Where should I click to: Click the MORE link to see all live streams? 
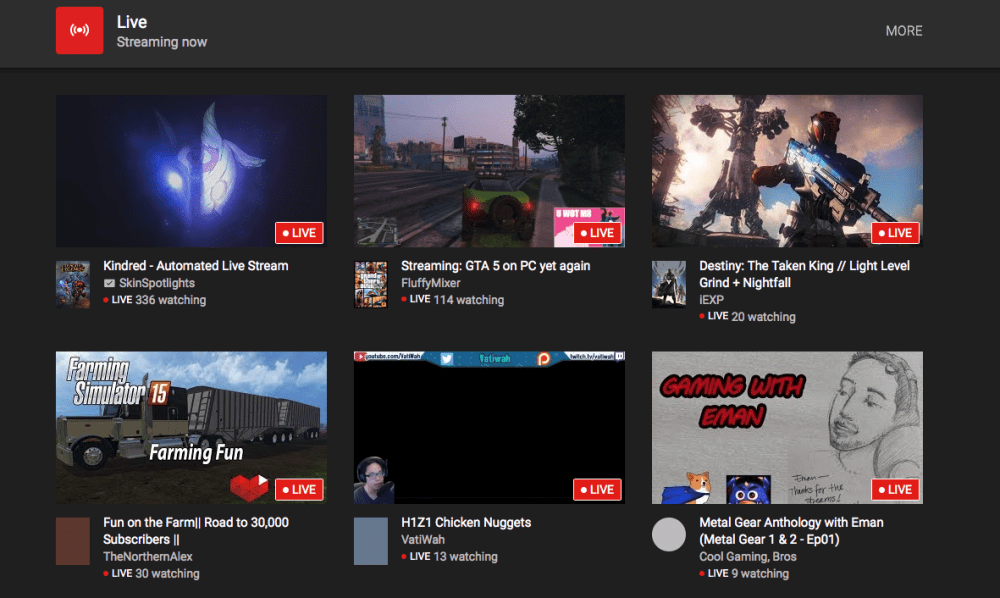[903, 31]
